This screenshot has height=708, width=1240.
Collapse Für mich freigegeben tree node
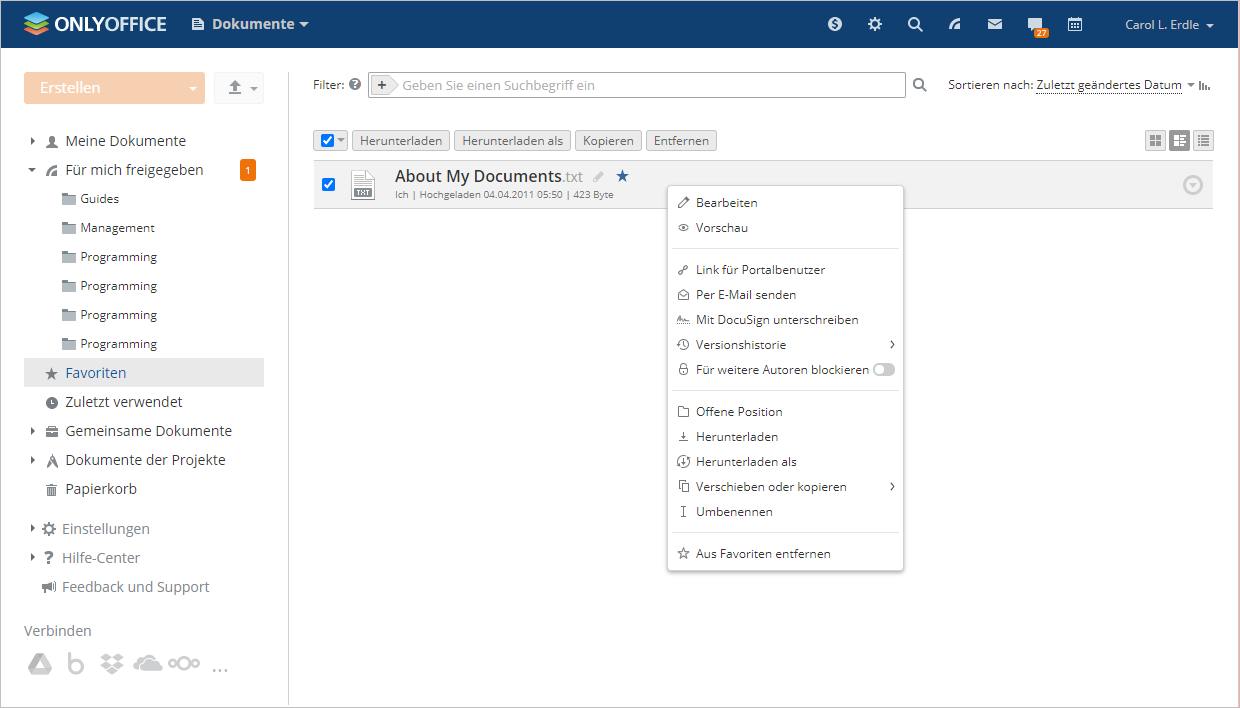tap(32, 170)
